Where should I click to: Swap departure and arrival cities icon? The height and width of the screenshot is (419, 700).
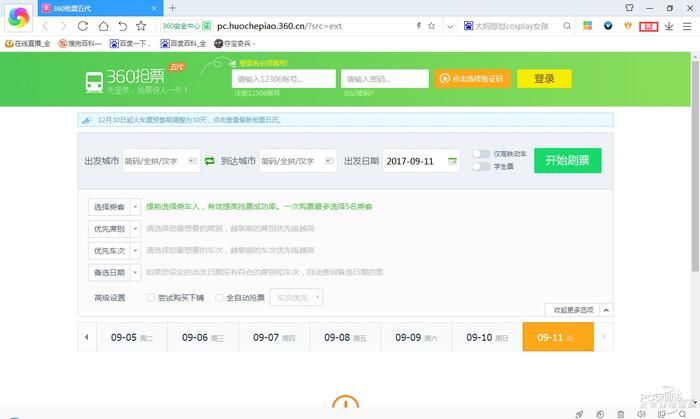click(x=209, y=161)
